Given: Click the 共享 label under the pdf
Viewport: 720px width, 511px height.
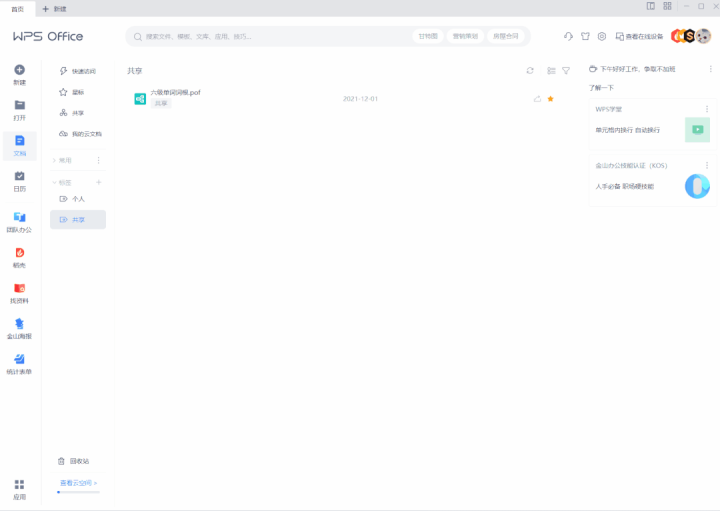Looking at the screenshot, I should point(161,103).
